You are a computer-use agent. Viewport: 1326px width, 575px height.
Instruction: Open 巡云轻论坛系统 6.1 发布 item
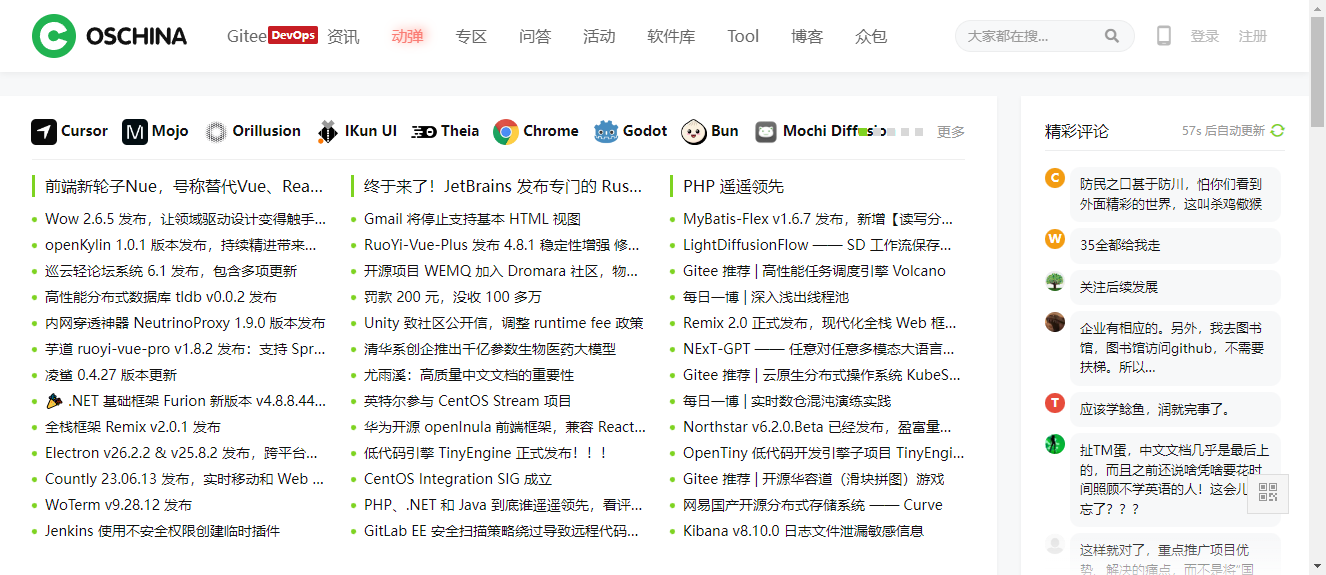(171, 271)
